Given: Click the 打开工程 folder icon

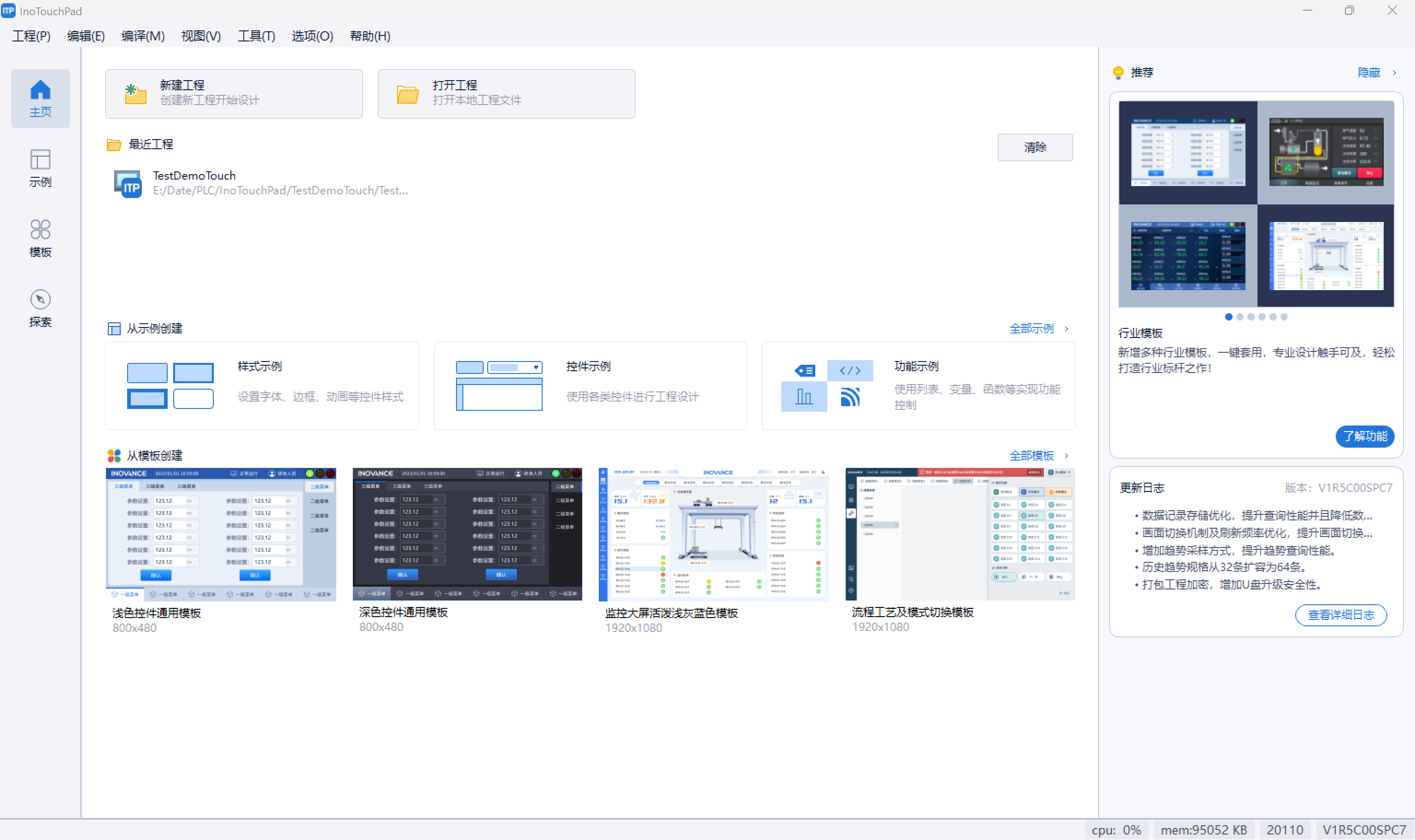Looking at the screenshot, I should (x=408, y=94).
